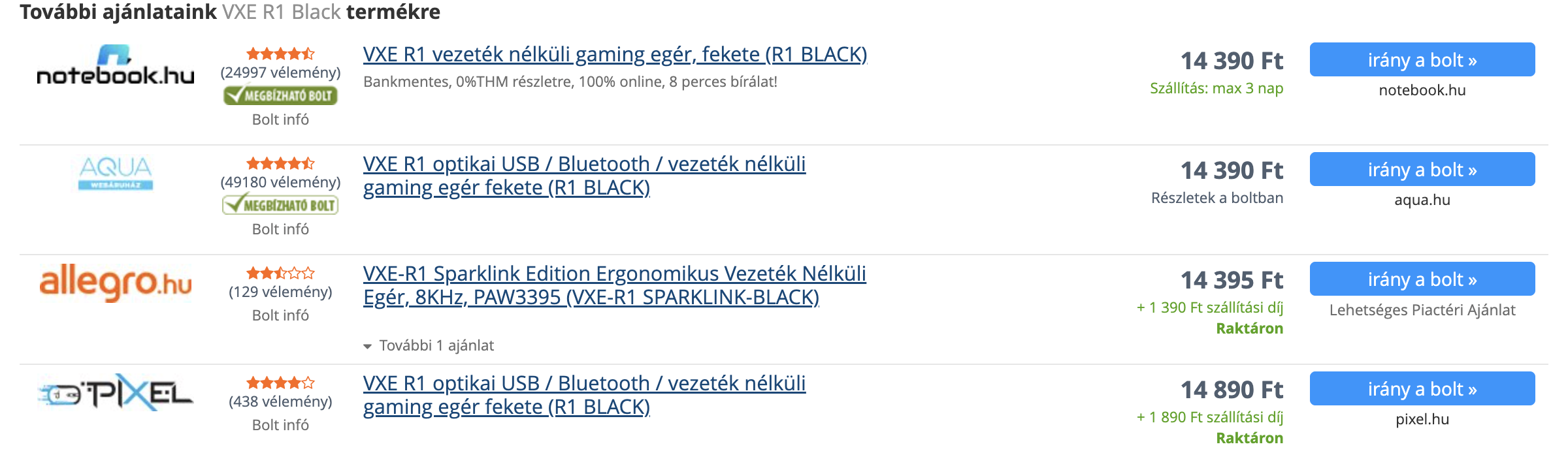Click the 14 395 Ft allegro price
This screenshot has height=470, width=1568.
[x=1232, y=280]
